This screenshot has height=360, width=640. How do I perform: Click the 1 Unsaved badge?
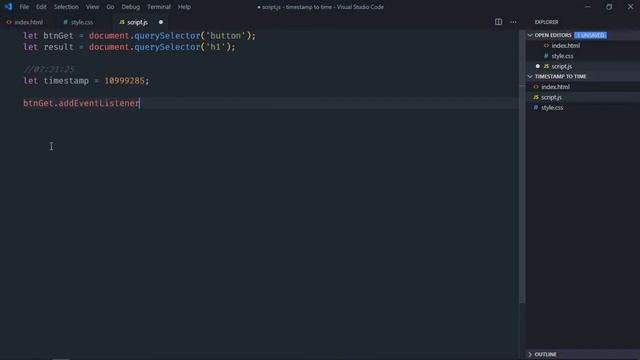(590, 35)
